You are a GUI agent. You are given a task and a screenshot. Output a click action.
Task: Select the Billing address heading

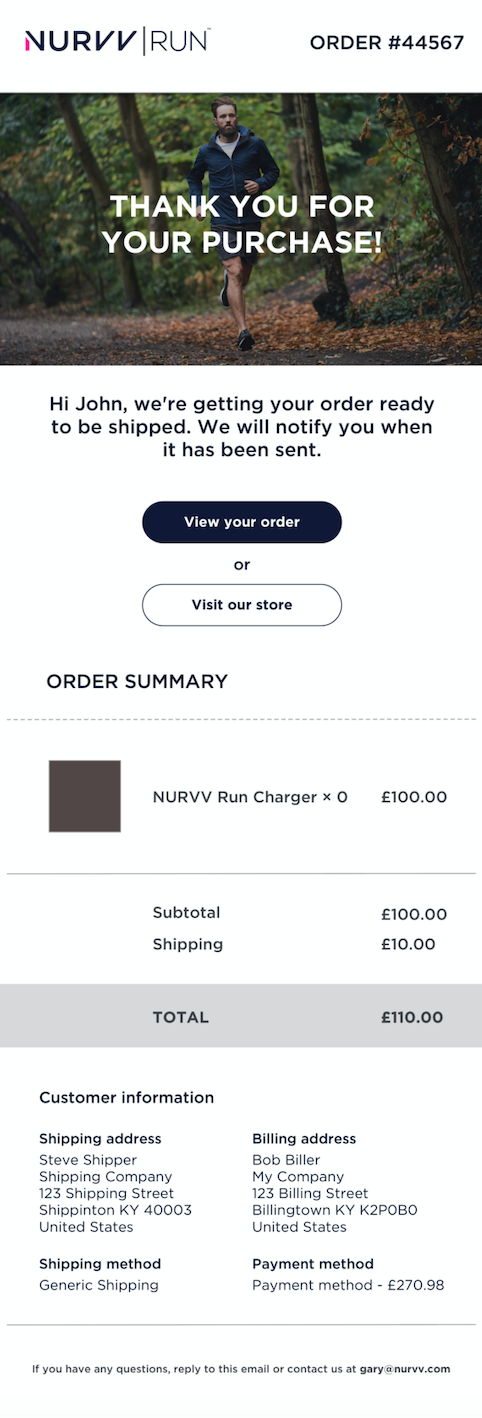point(304,1139)
